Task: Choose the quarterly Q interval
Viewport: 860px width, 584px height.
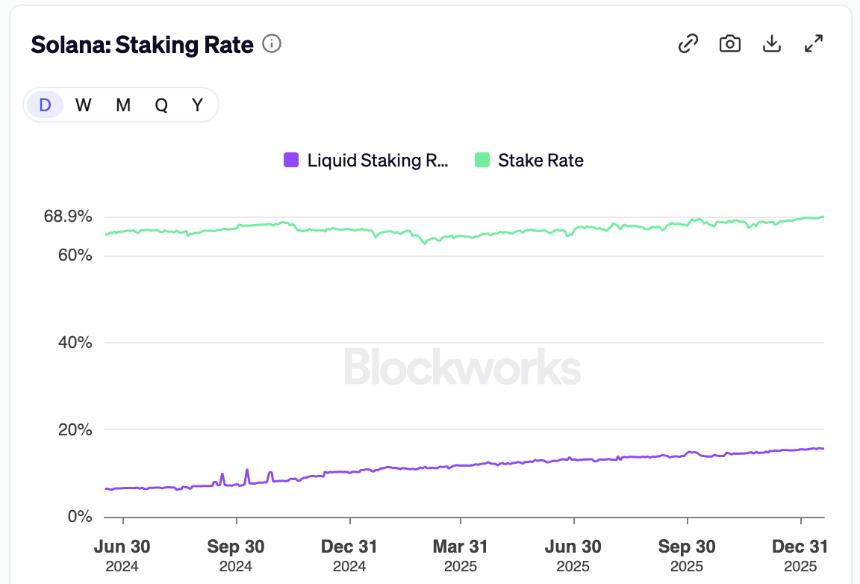Action: [x=161, y=105]
